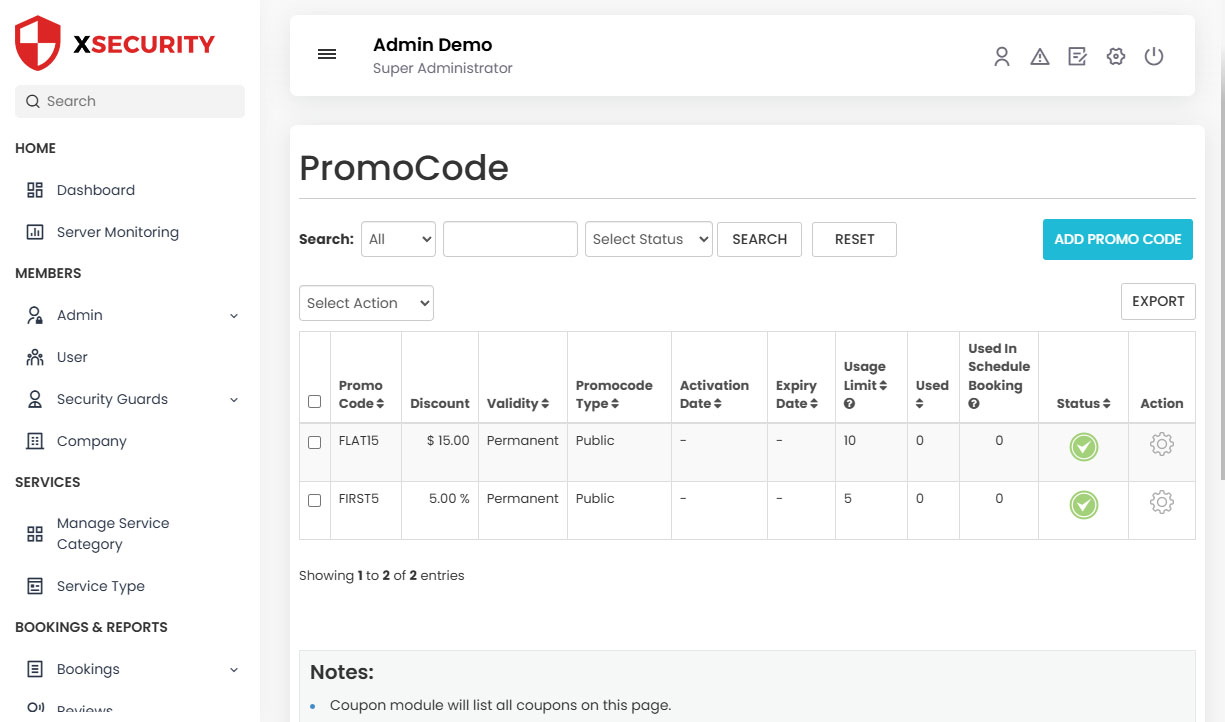Sort by Used column arrows
1225x722 pixels.
point(920,404)
